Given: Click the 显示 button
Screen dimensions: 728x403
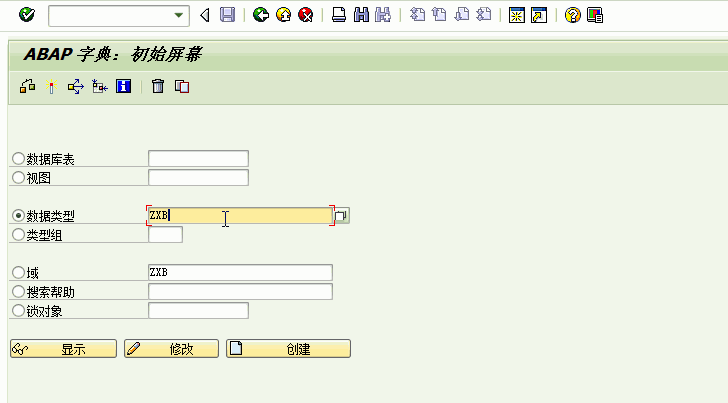Looking at the screenshot, I should 63,348.
